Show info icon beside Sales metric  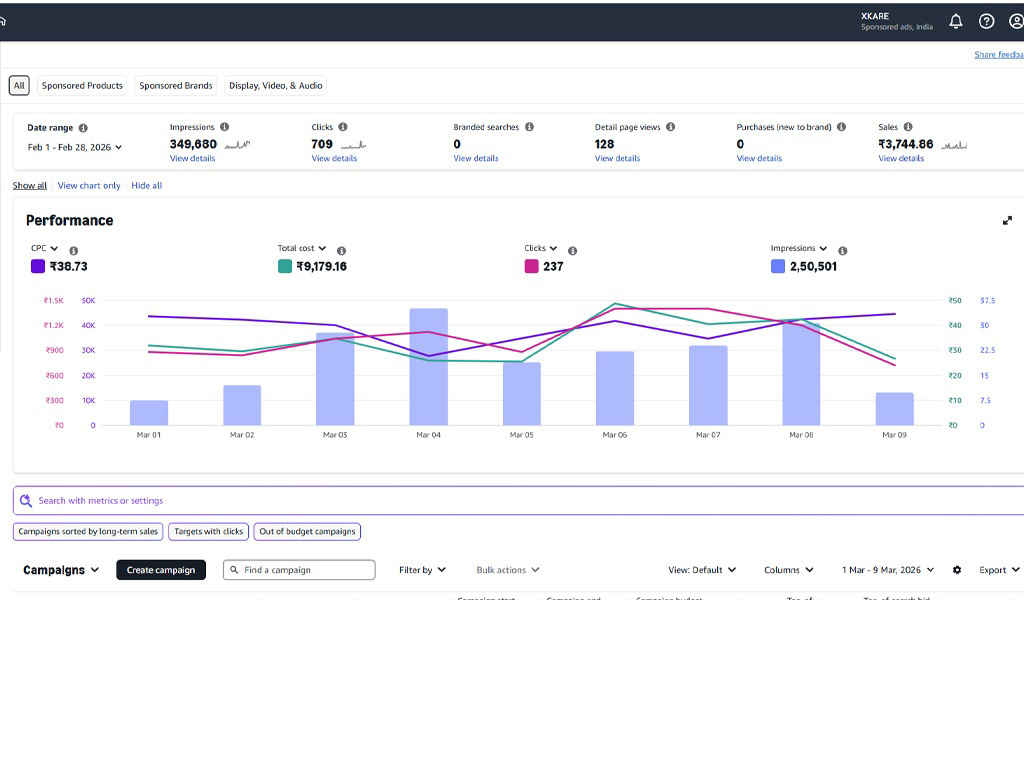pos(908,127)
